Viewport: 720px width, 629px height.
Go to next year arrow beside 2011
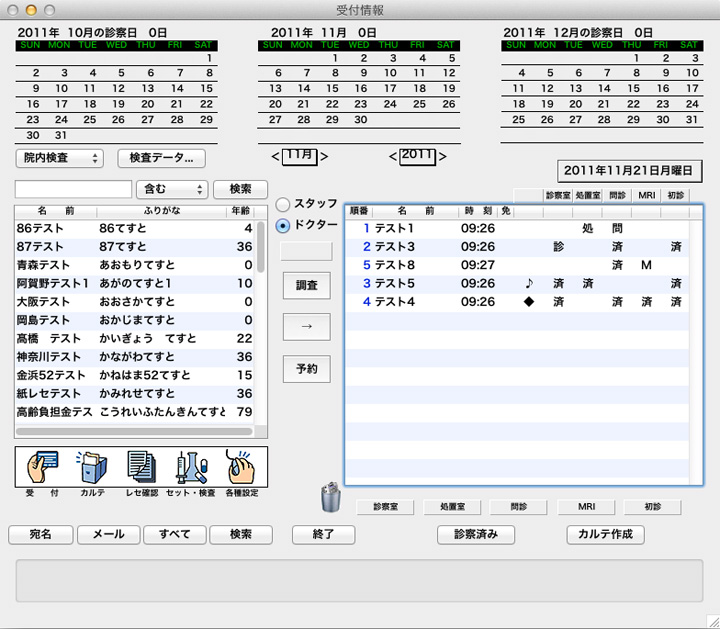(x=442, y=157)
